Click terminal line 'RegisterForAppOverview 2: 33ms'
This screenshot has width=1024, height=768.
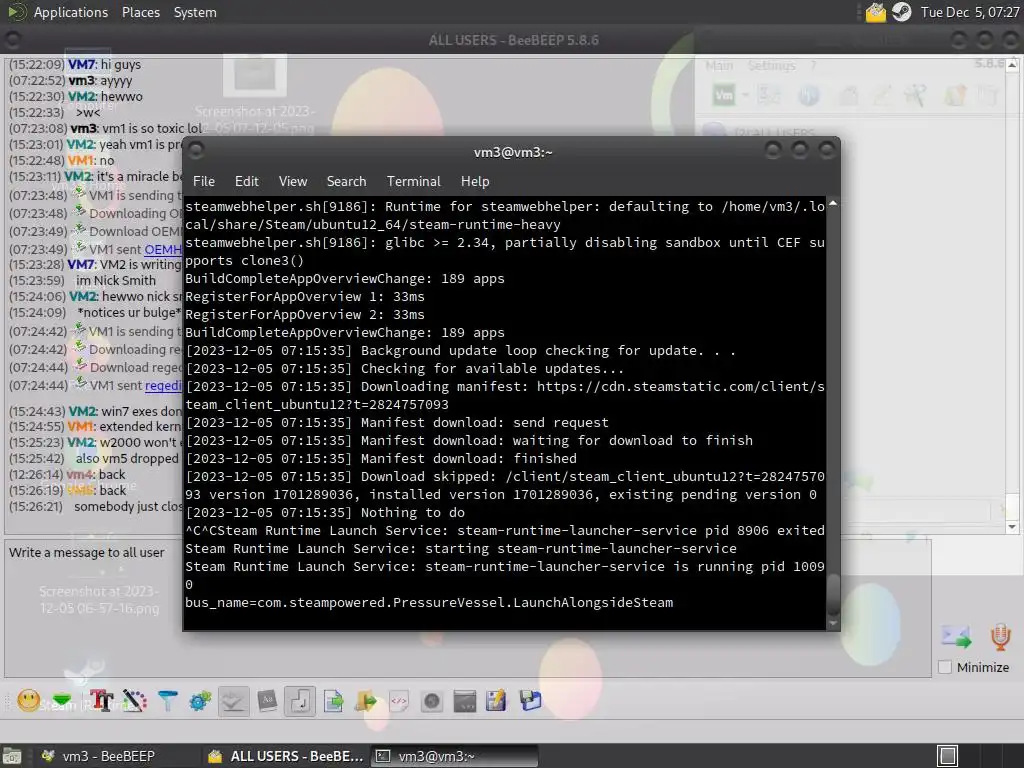305,315
